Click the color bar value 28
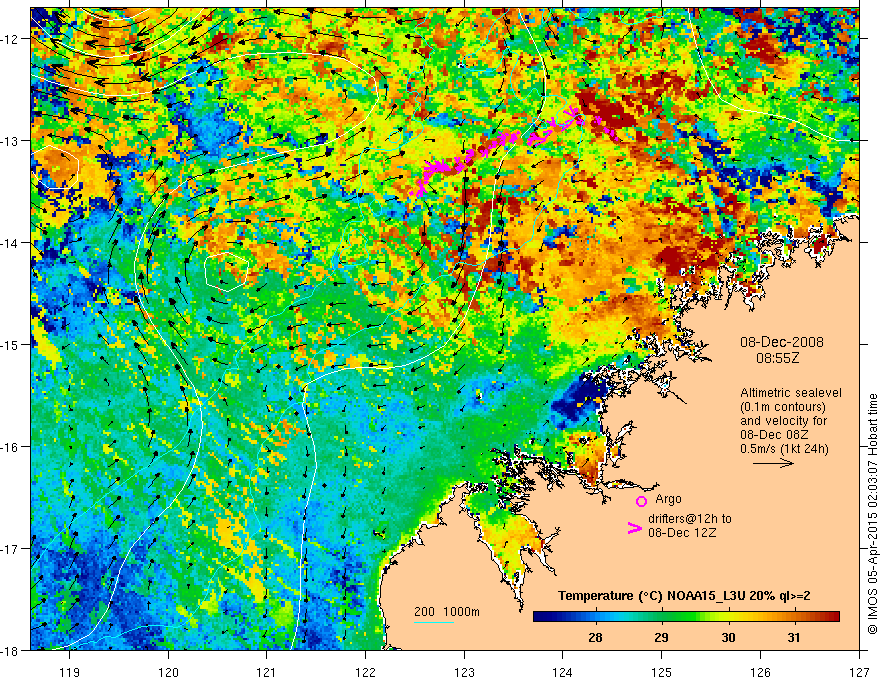 (x=595, y=638)
